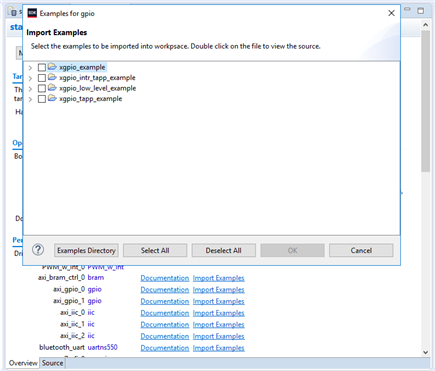Open Import Examples link for bluetooth_uart
This screenshot has width=435, height=371.
point(219,348)
